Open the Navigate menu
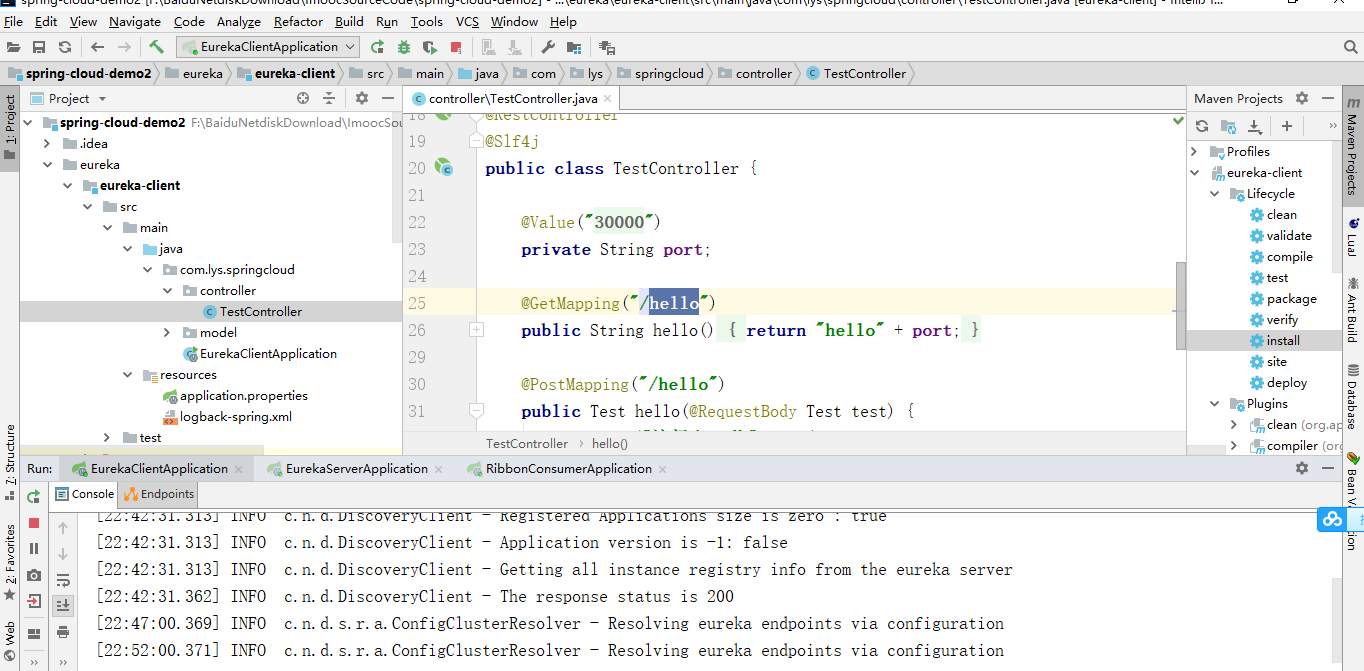 pyautogui.click(x=135, y=21)
